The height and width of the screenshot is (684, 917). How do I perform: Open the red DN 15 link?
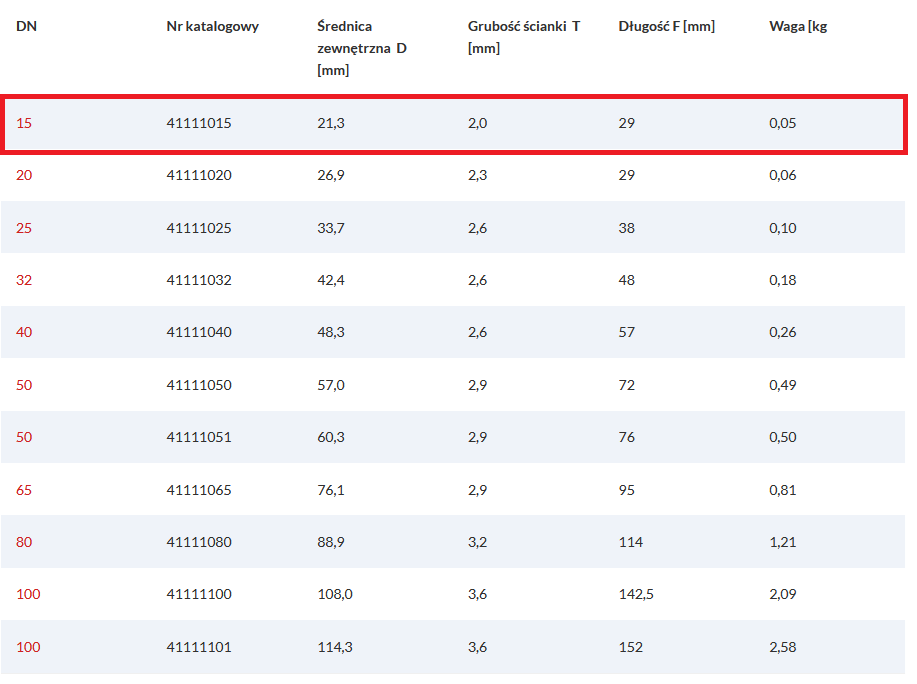(x=24, y=123)
